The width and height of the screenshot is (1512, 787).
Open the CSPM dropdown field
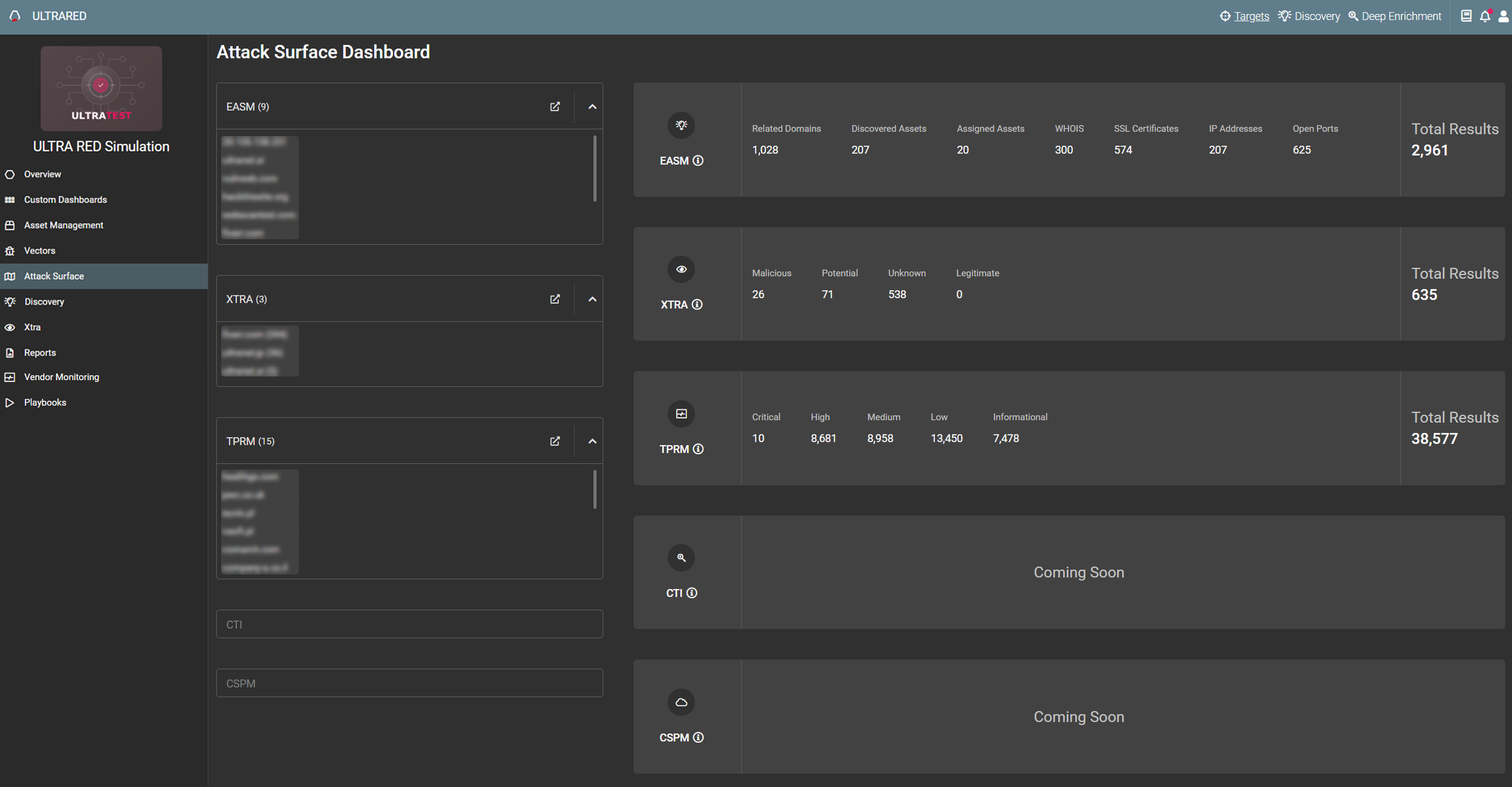click(x=409, y=683)
